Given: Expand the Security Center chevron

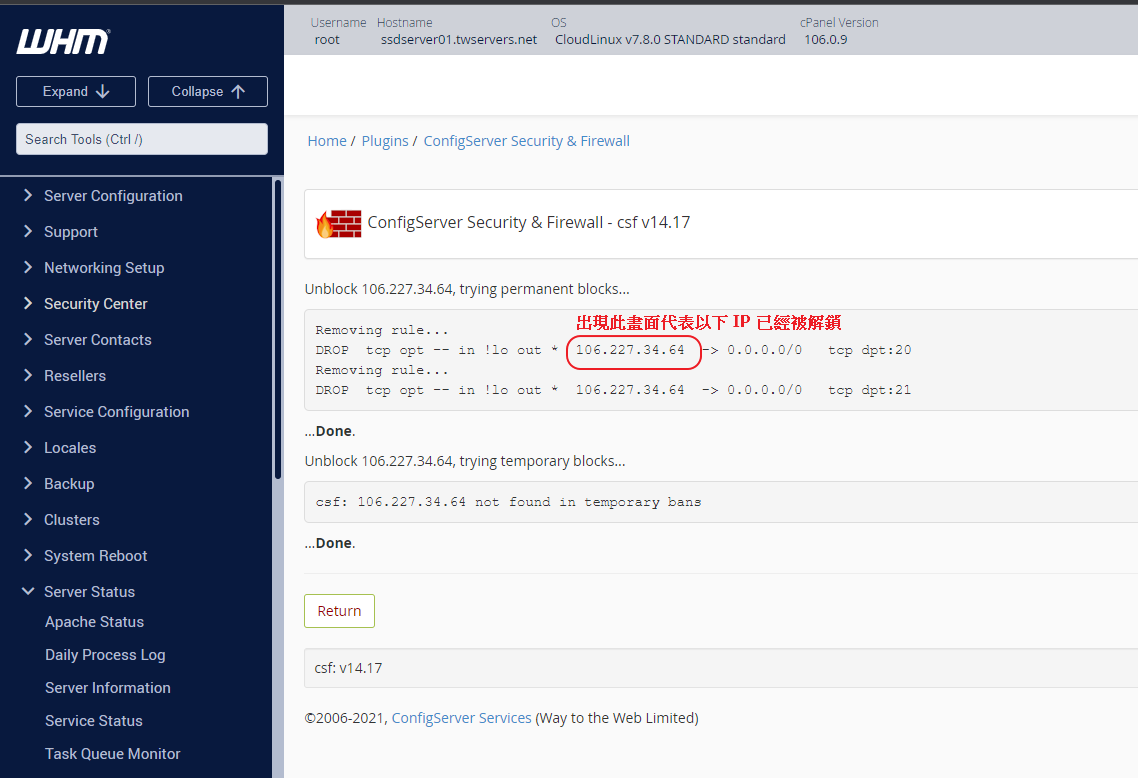Looking at the screenshot, I should click(28, 304).
